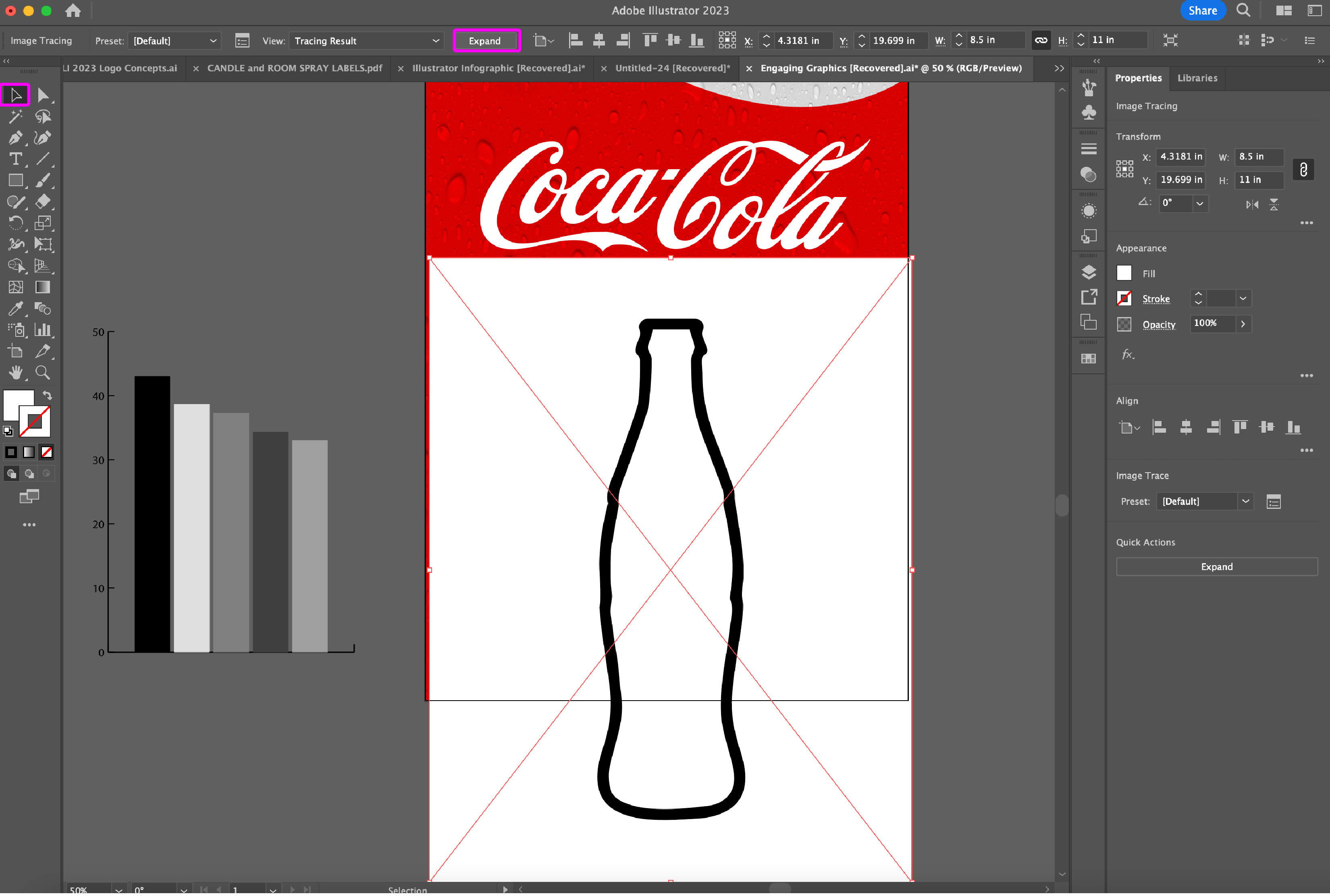Open the Preset dropdown in the top control bar

click(175, 41)
